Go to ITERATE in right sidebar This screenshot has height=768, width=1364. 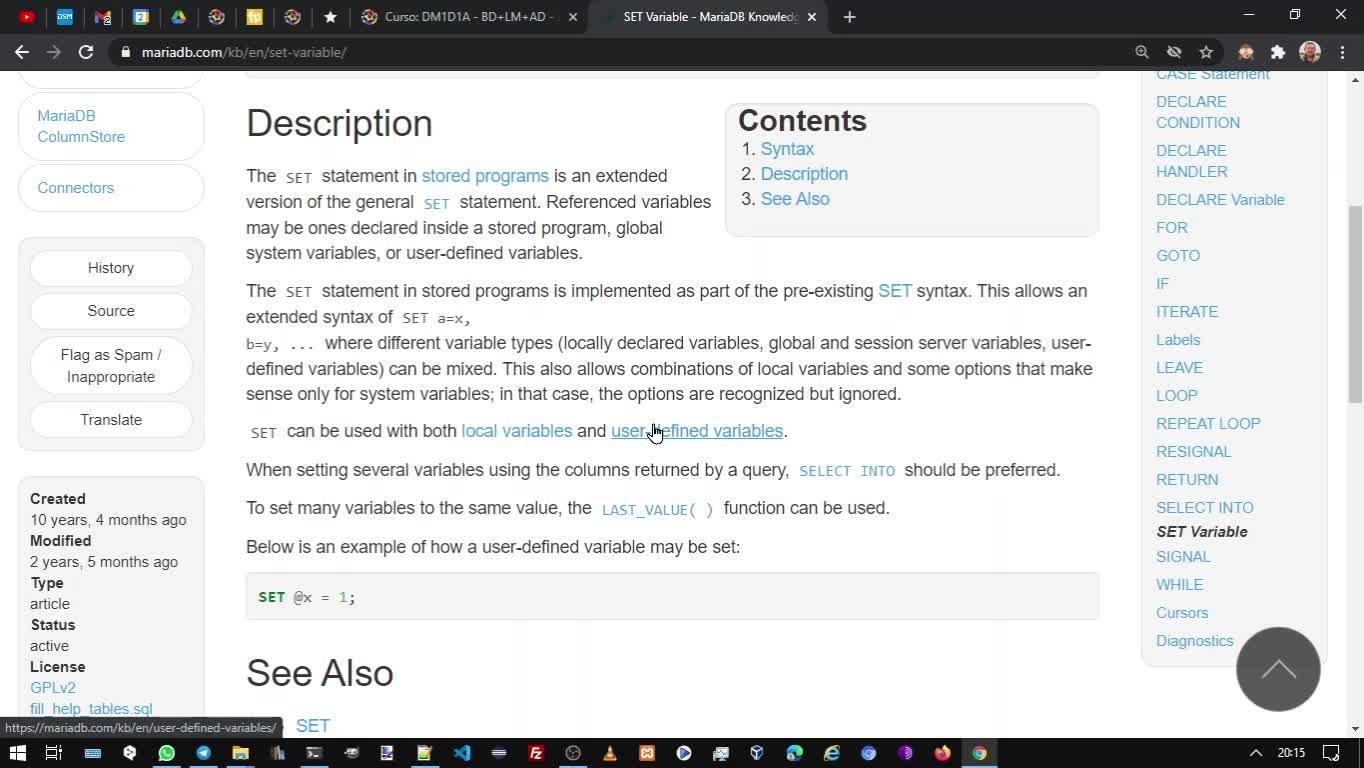tap(1187, 312)
